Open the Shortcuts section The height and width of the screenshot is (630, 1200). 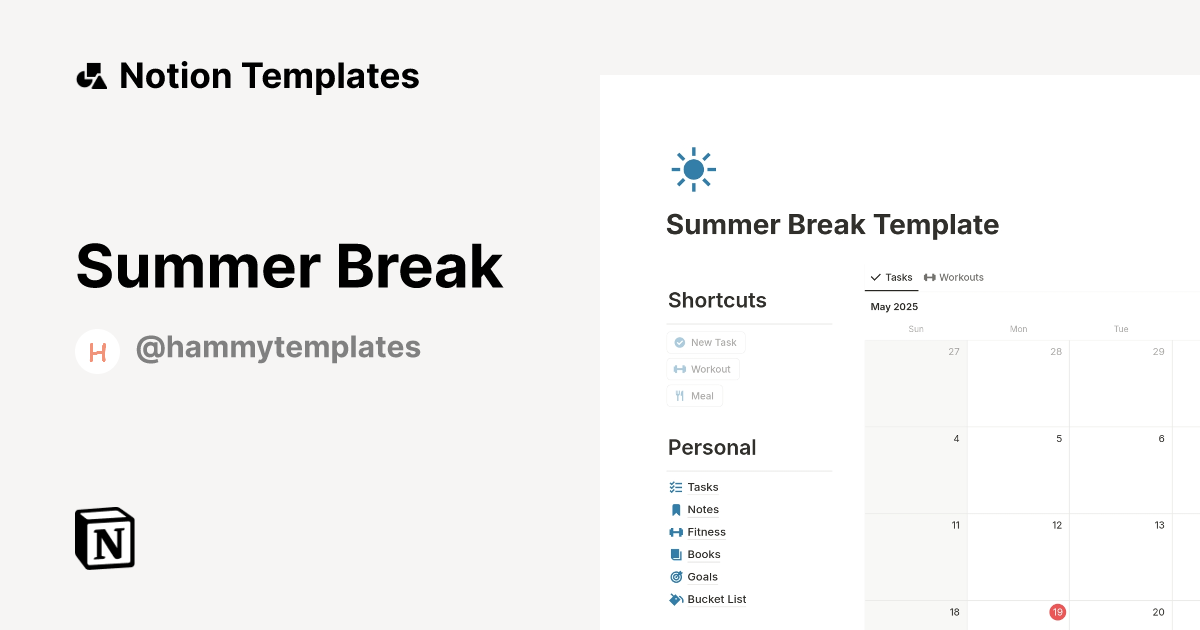coord(717,300)
